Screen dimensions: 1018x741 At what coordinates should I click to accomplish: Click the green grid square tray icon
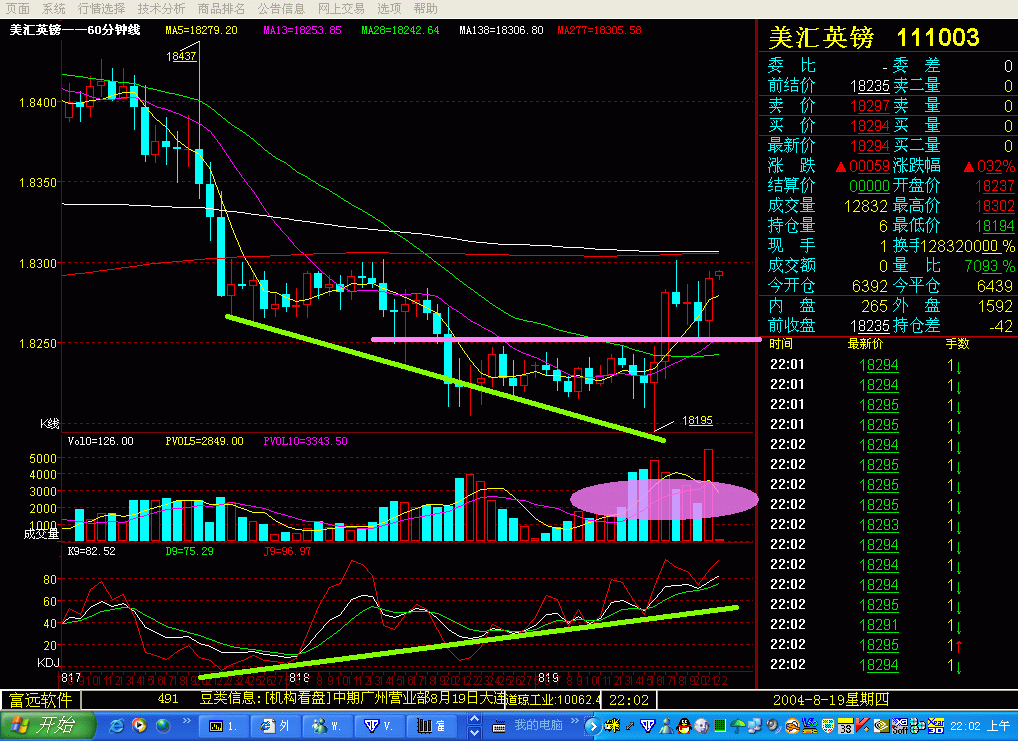click(x=720, y=725)
